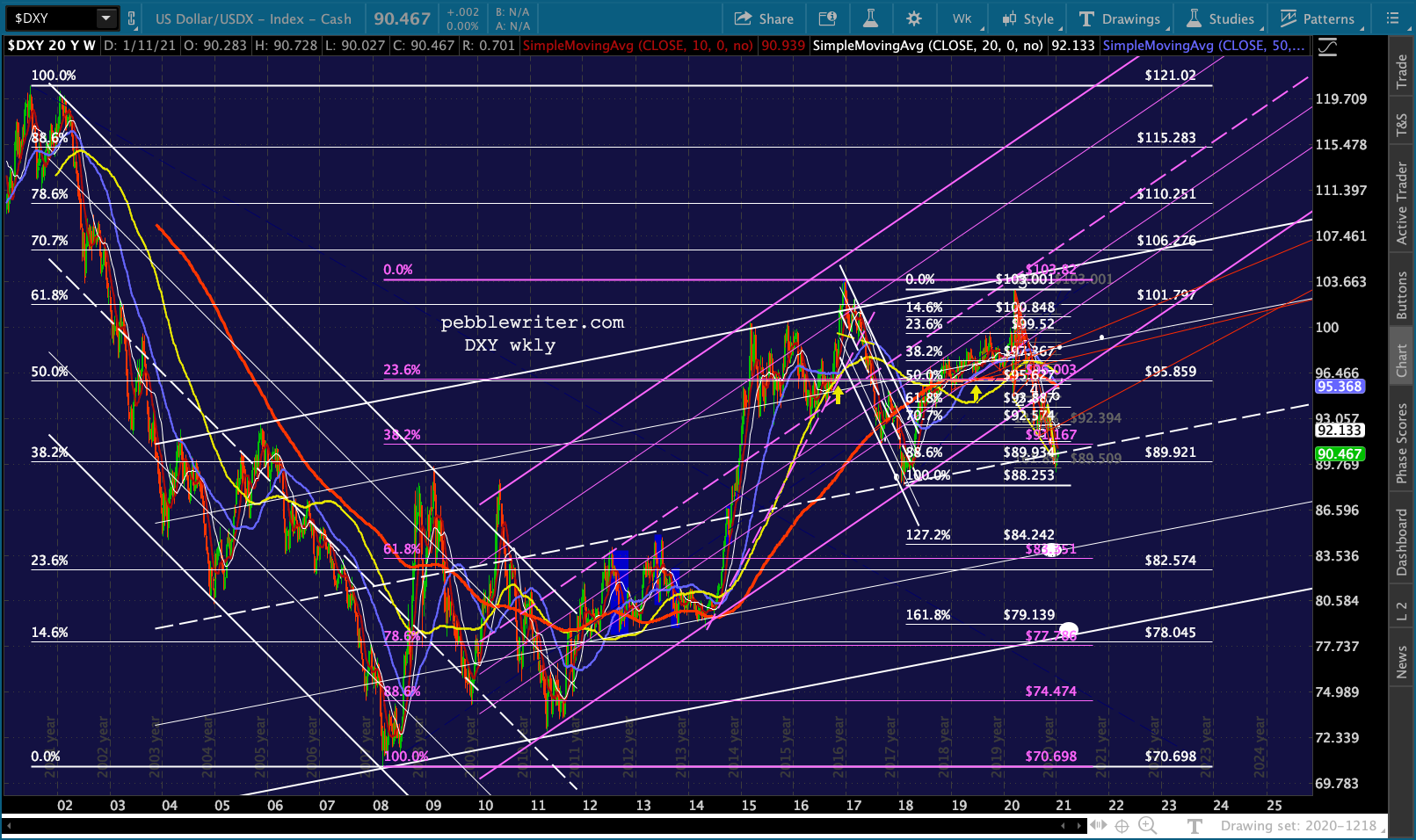The image size is (1416, 840).
Task: Click the $78.045 Fibonacci level label
Action: 1170,633
